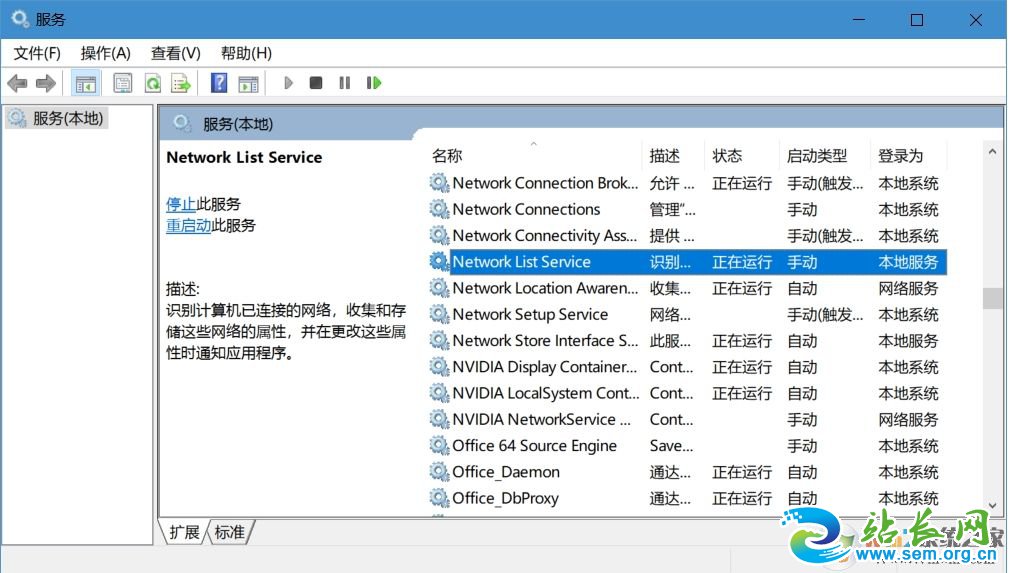Click gear icon of NVIDIA LocalSystem Container row

[439, 393]
